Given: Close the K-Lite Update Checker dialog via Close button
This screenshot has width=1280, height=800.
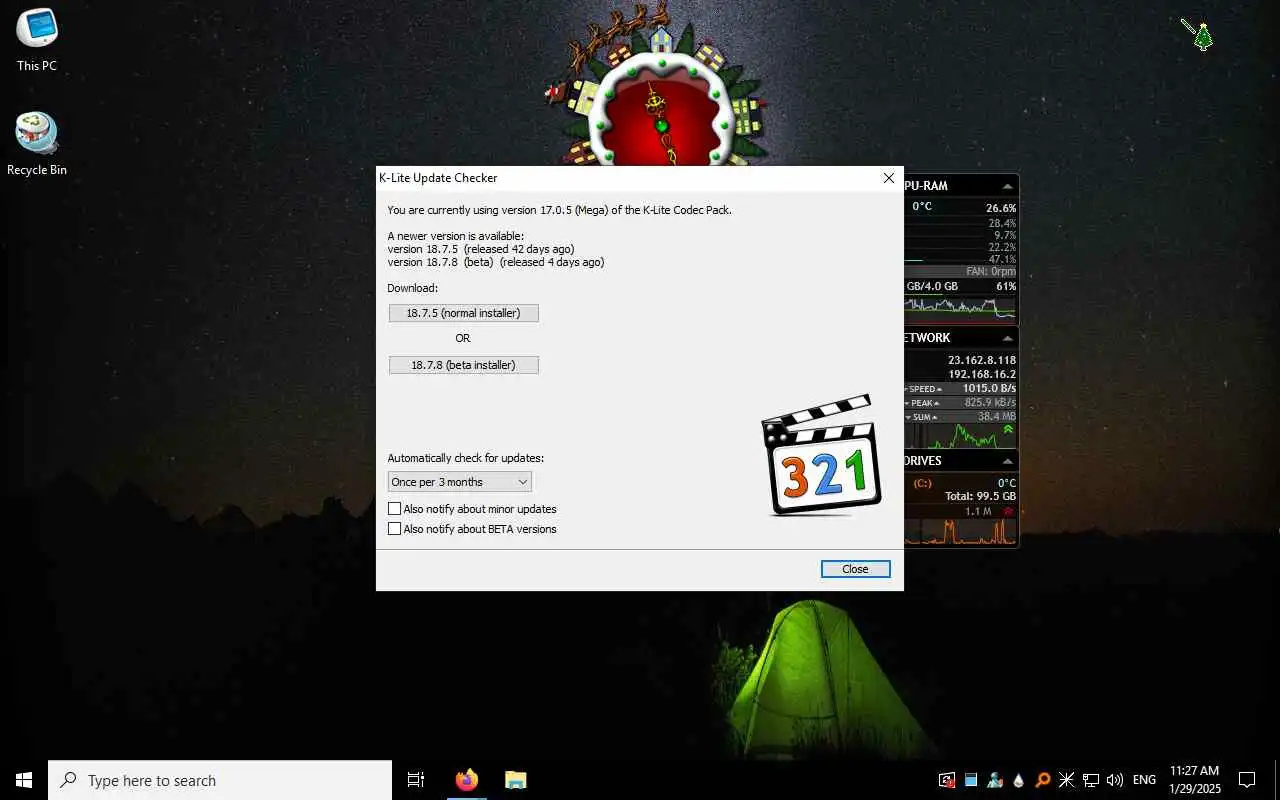Looking at the screenshot, I should pos(855,569).
